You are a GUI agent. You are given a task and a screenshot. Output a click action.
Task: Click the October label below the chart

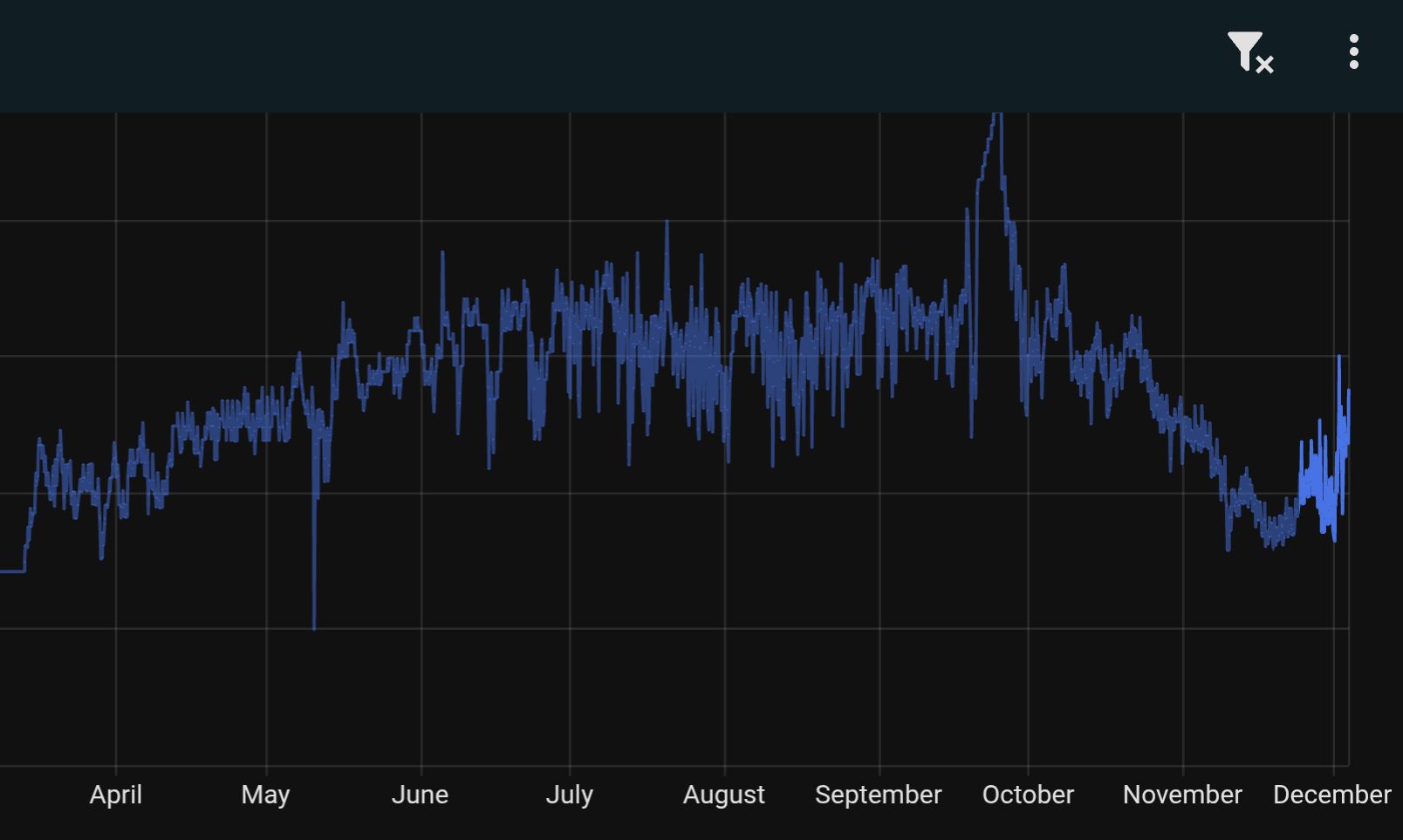(x=1028, y=795)
